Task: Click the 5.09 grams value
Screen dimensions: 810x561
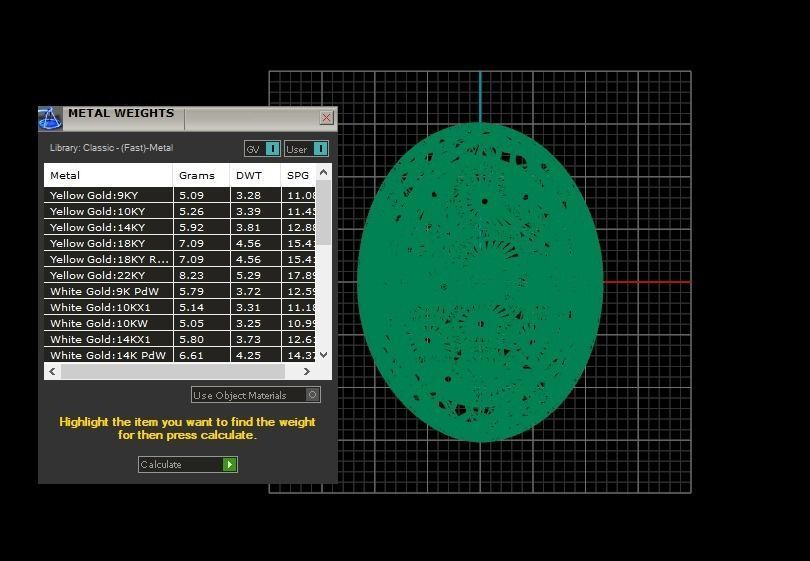Action: coord(192,196)
